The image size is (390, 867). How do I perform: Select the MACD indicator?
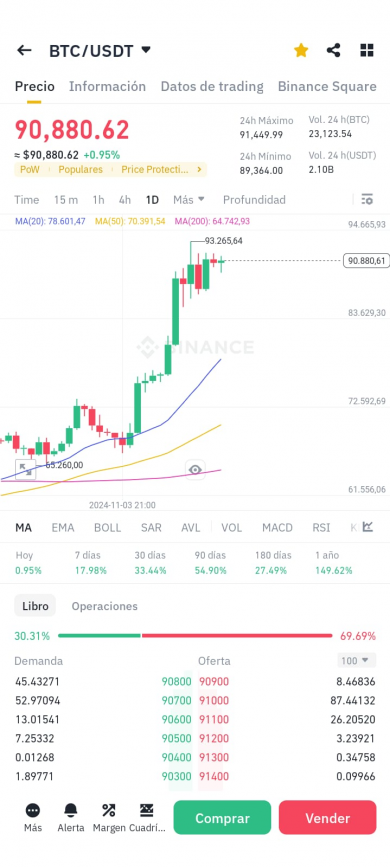[277, 527]
